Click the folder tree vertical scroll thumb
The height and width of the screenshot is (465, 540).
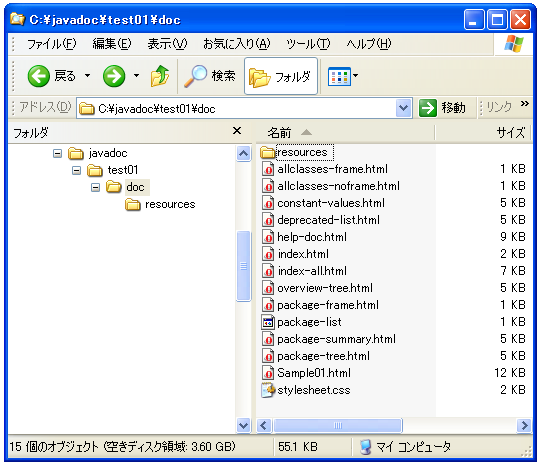pos(243,266)
